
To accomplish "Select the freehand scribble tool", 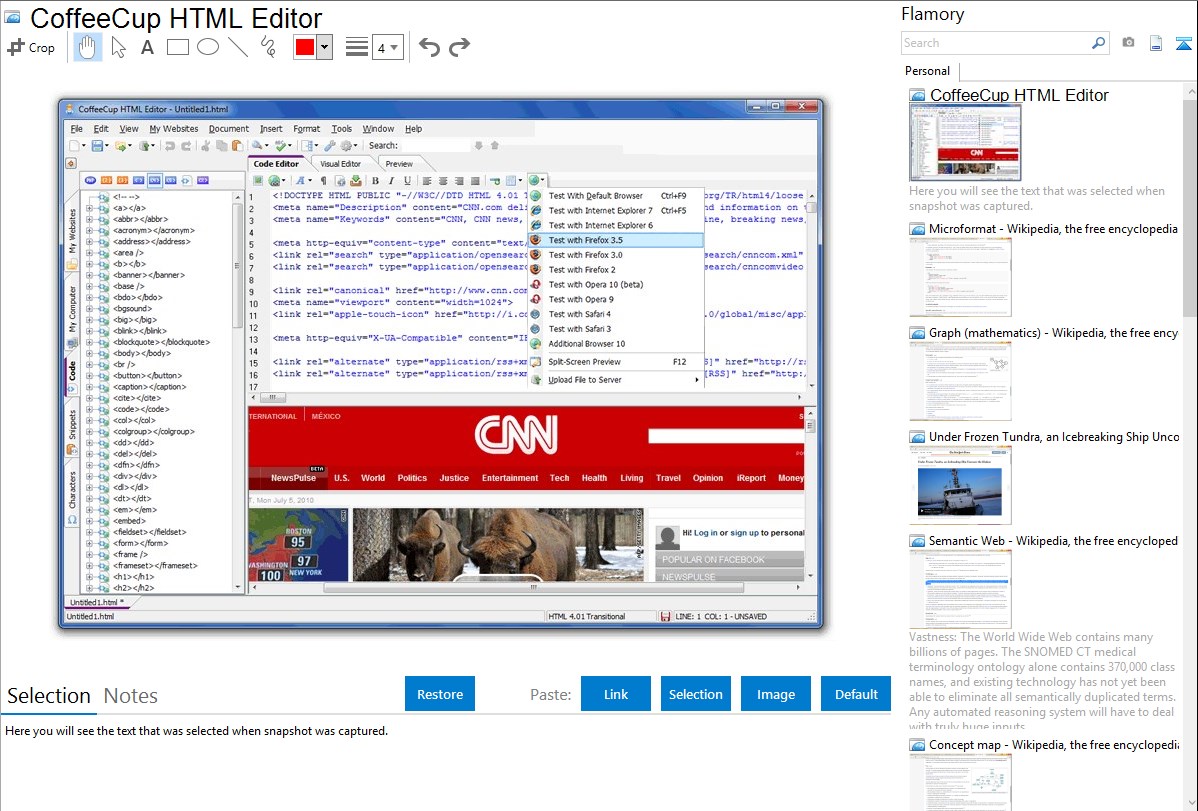I will point(268,47).
